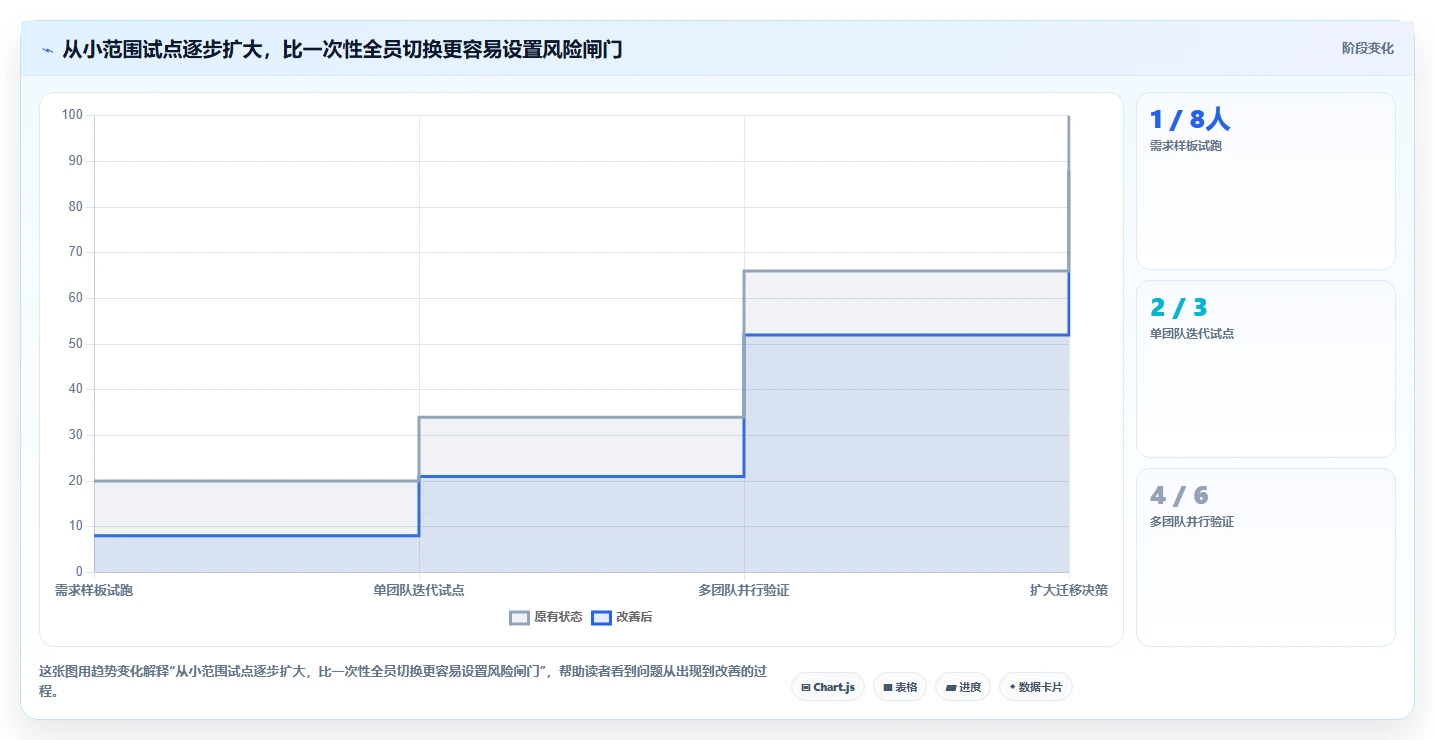The image size is (1435, 740).
Task: Open the 4 / 6 多团队并行验证 card
Action: tap(1265, 557)
